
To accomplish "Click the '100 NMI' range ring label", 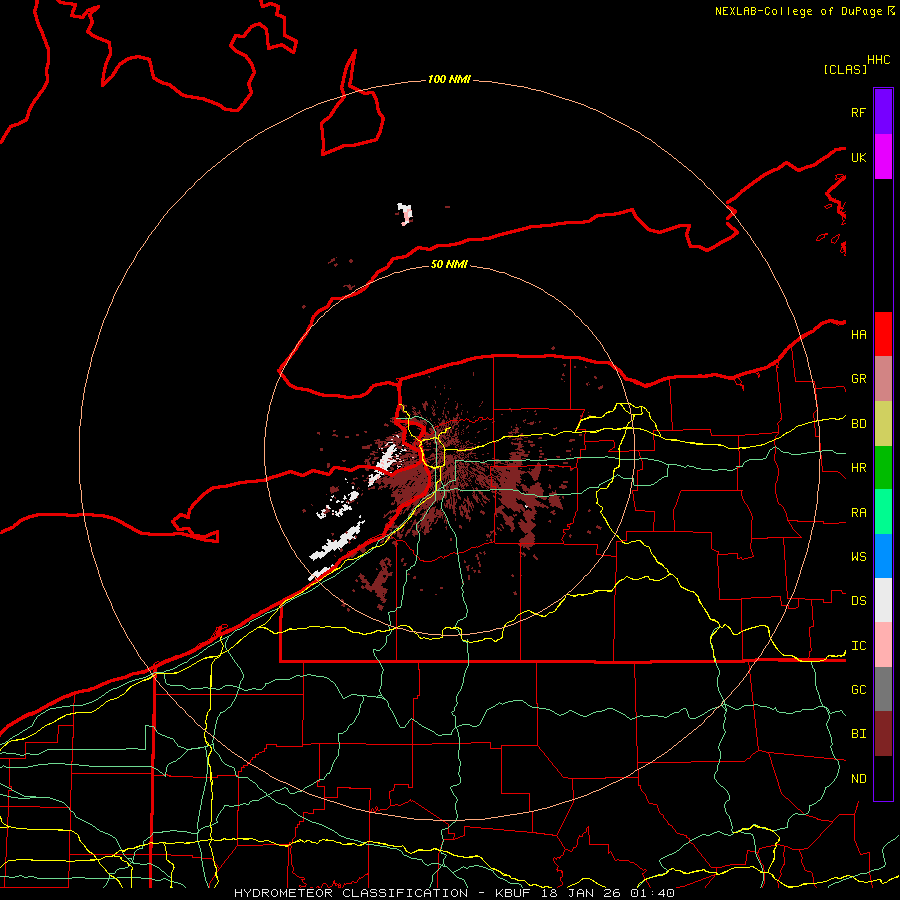I will [x=449, y=79].
